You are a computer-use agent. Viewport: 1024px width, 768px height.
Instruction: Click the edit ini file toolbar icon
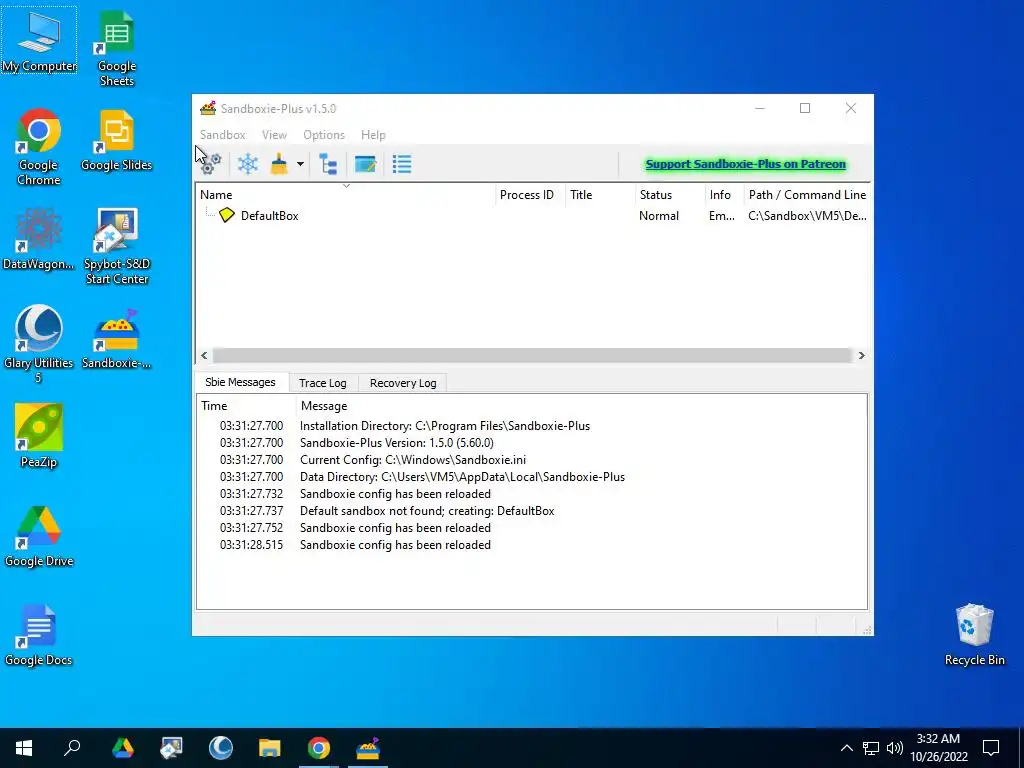coord(365,164)
